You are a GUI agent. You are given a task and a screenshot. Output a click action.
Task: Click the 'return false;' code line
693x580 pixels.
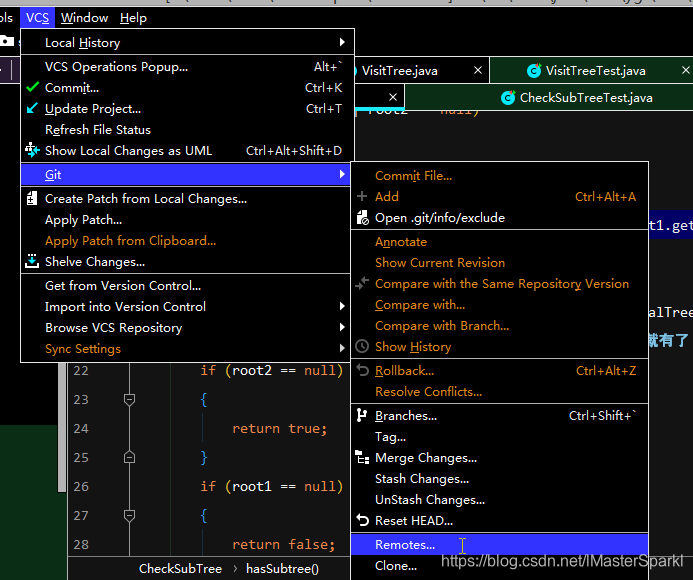tap(283, 544)
